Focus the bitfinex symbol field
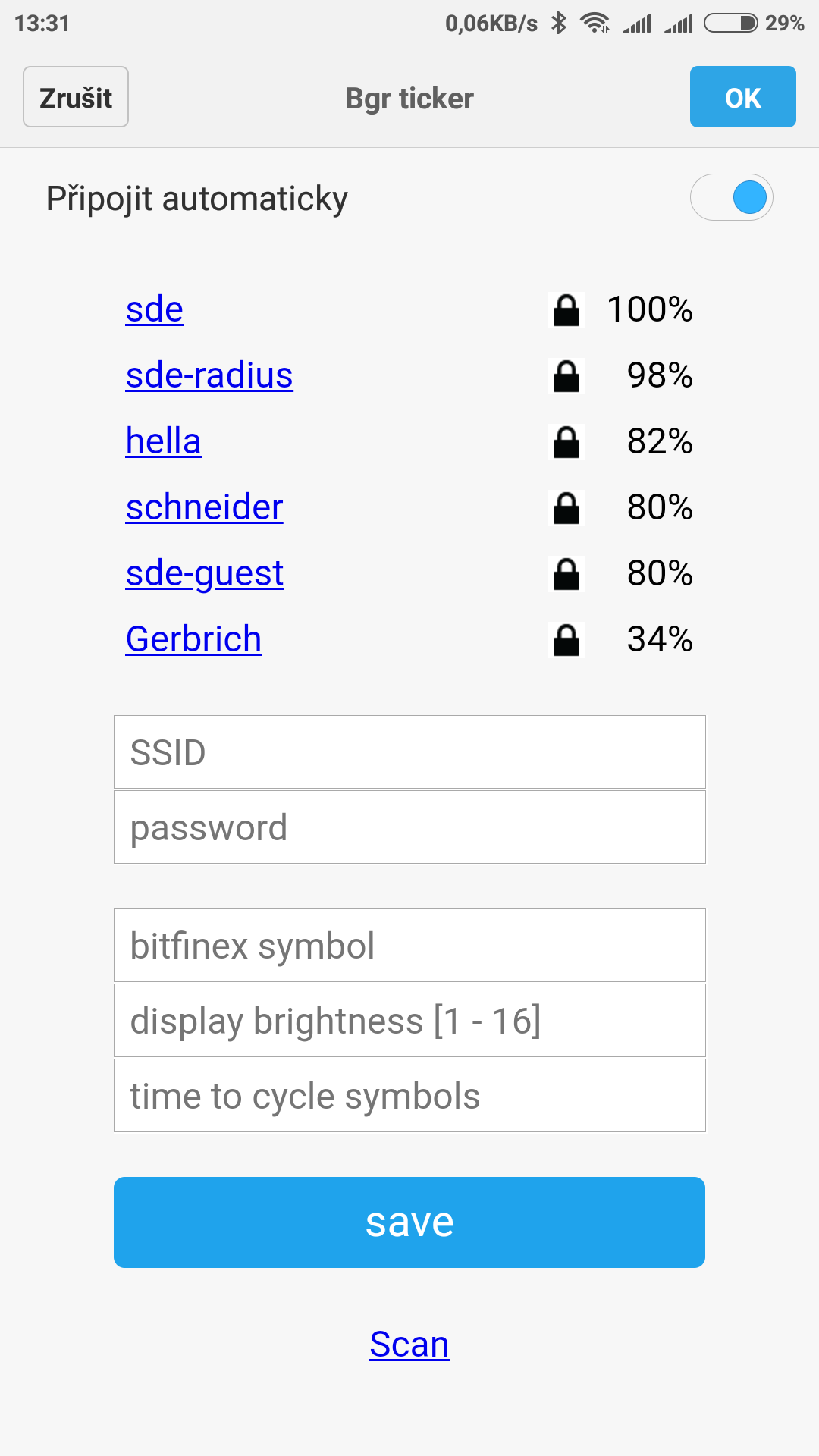The width and height of the screenshot is (819, 1456). (x=409, y=946)
